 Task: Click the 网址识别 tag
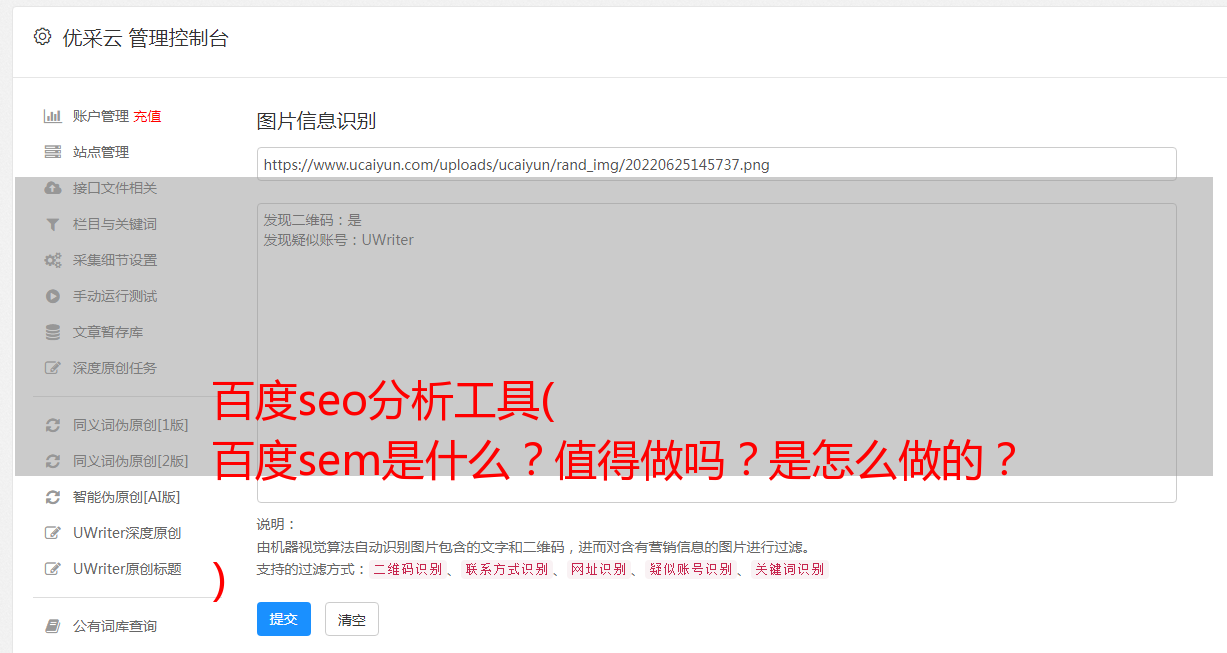click(x=599, y=569)
